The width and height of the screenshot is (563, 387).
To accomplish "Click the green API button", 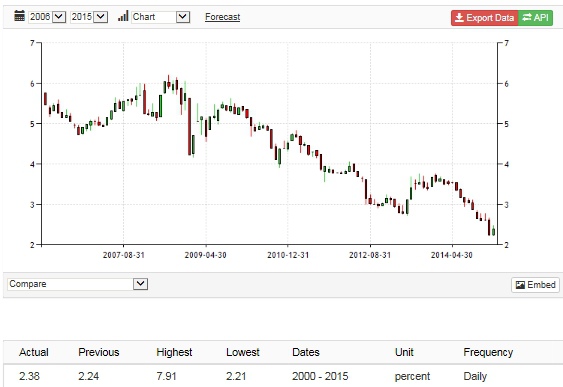I will click(535, 18).
